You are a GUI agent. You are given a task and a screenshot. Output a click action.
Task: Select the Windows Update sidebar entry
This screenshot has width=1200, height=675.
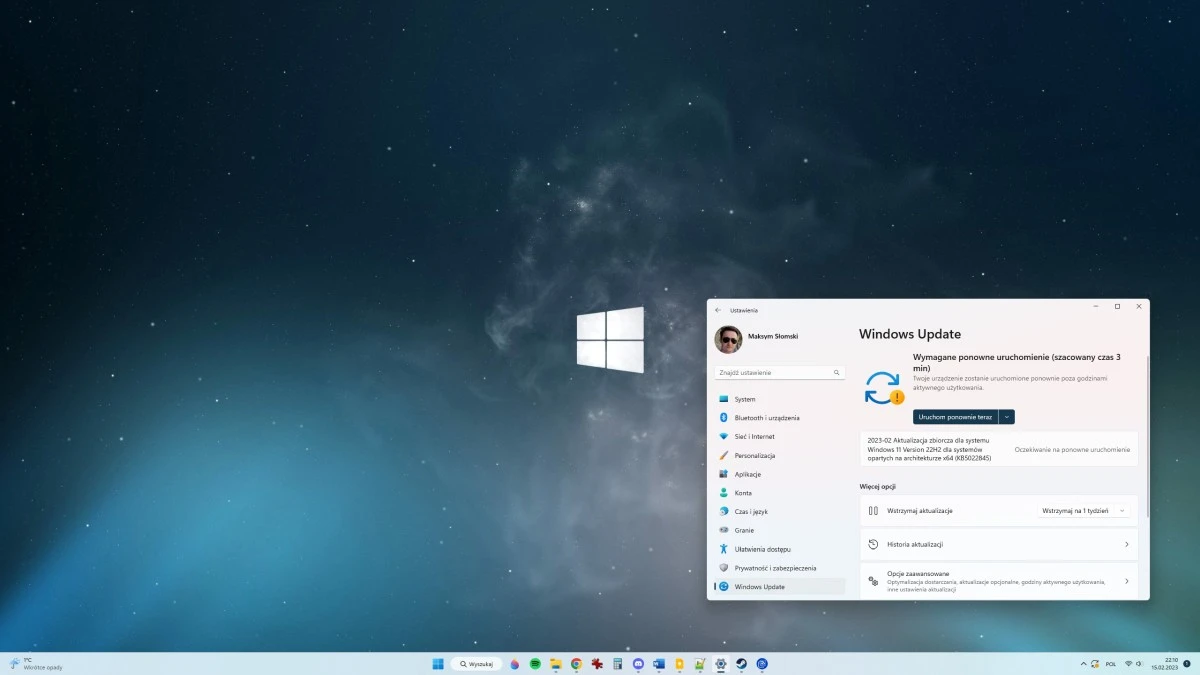761,586
